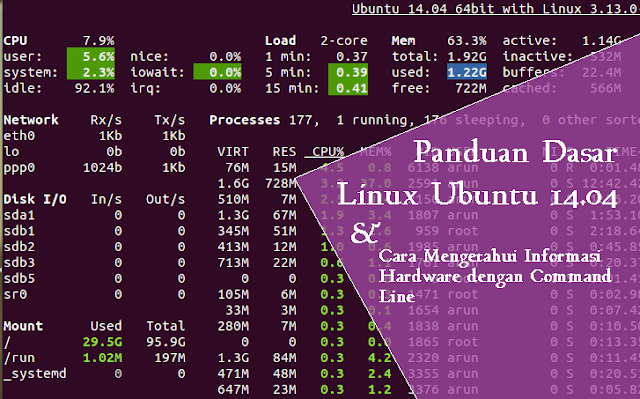Select the /run used value 1.02M
640x399 pixels.
(102, 358)
